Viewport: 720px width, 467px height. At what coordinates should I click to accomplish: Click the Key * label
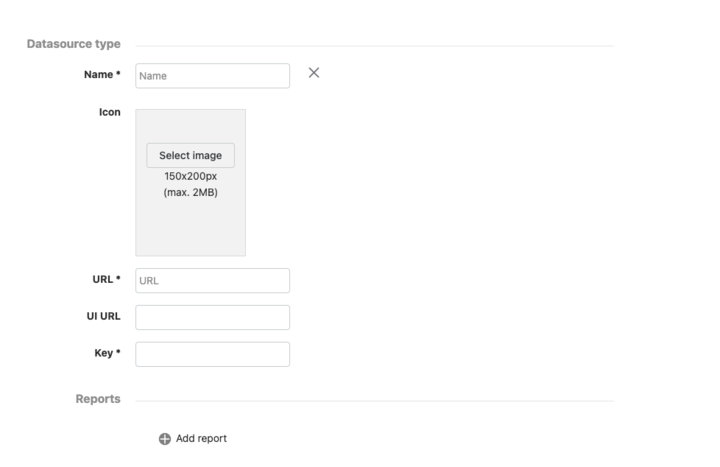[107, 353]
